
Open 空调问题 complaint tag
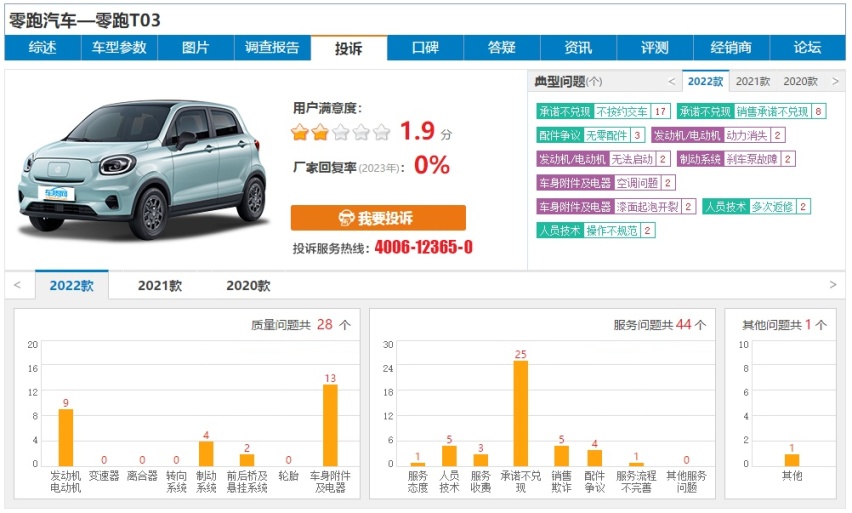pos(606,183)
